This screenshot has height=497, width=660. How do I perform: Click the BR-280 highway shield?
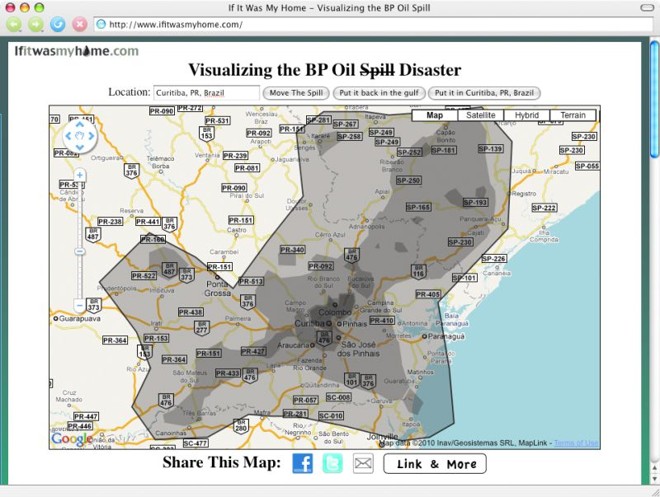tap(241, 425)
